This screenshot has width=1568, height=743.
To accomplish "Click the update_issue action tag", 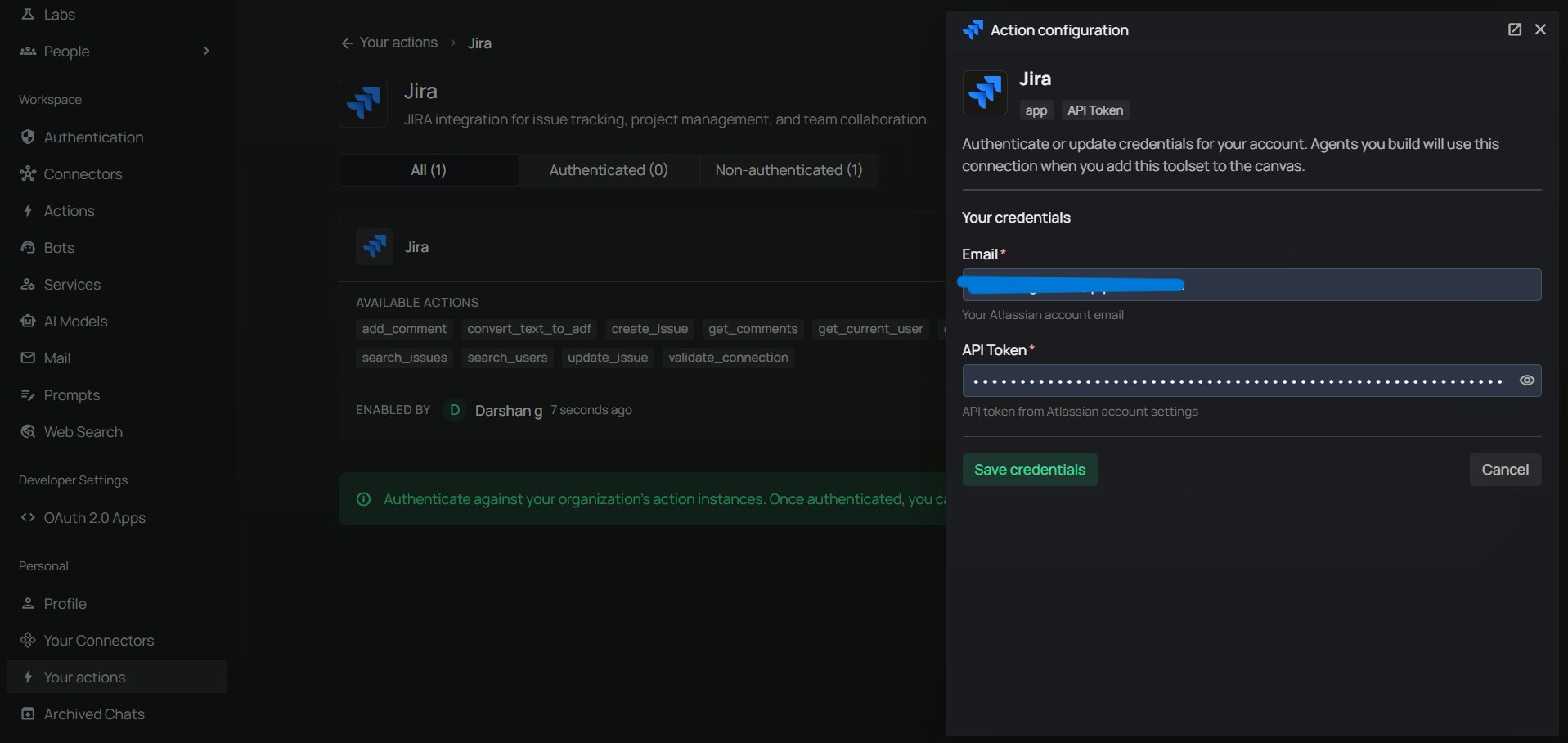I will [608, 358].
